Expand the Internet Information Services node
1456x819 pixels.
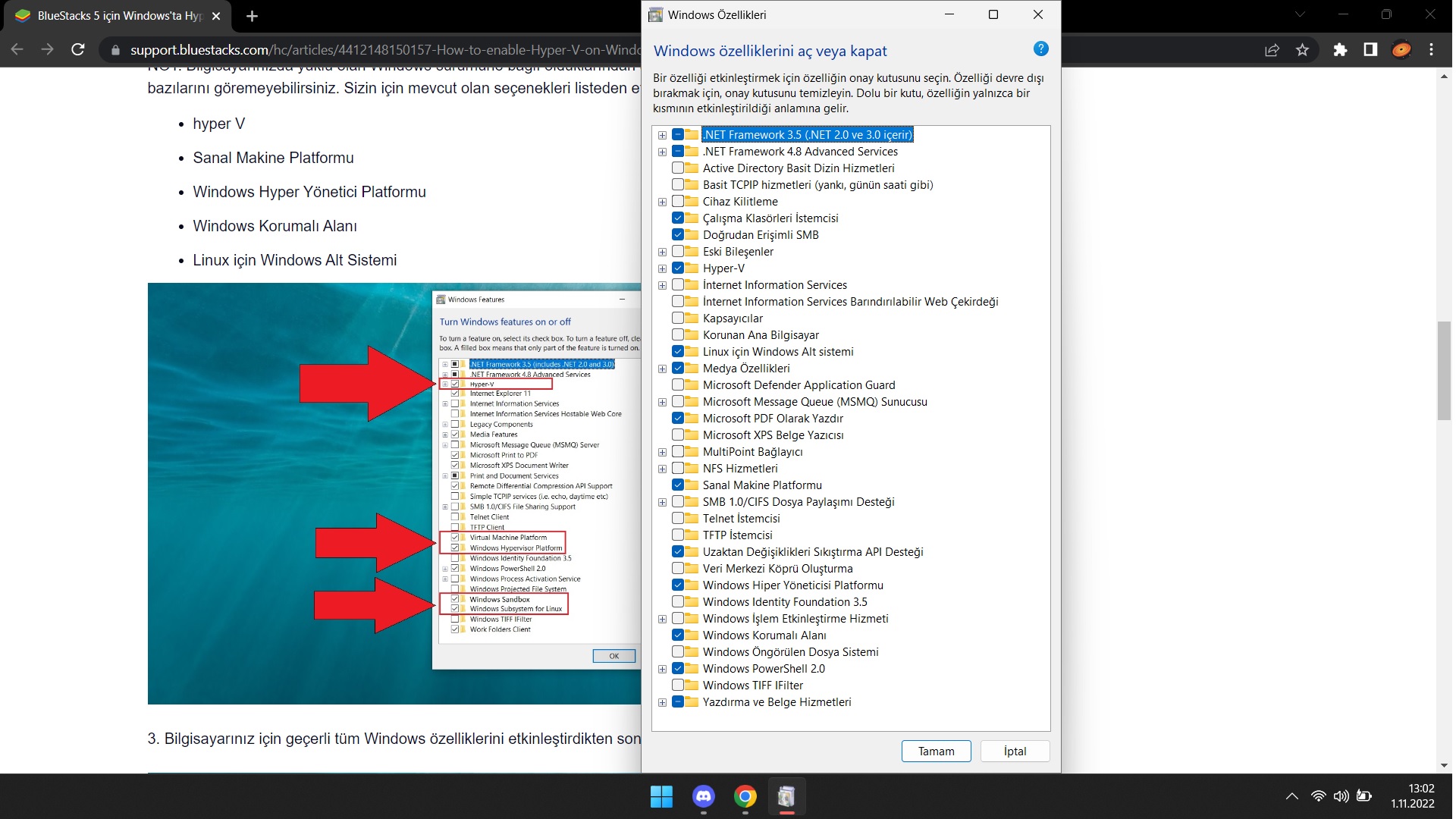[662, 286]
